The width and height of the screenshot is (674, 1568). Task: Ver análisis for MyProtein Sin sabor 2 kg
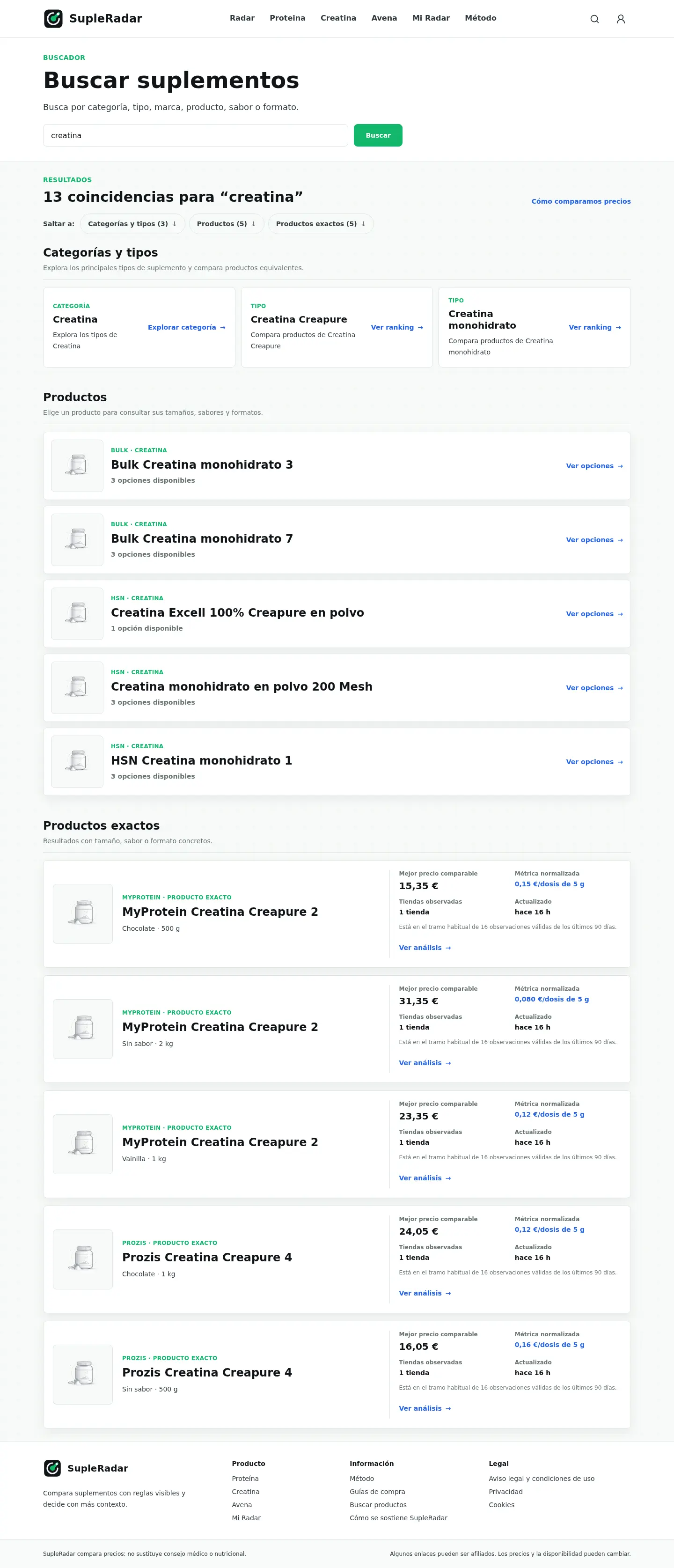click(425, 1063)
